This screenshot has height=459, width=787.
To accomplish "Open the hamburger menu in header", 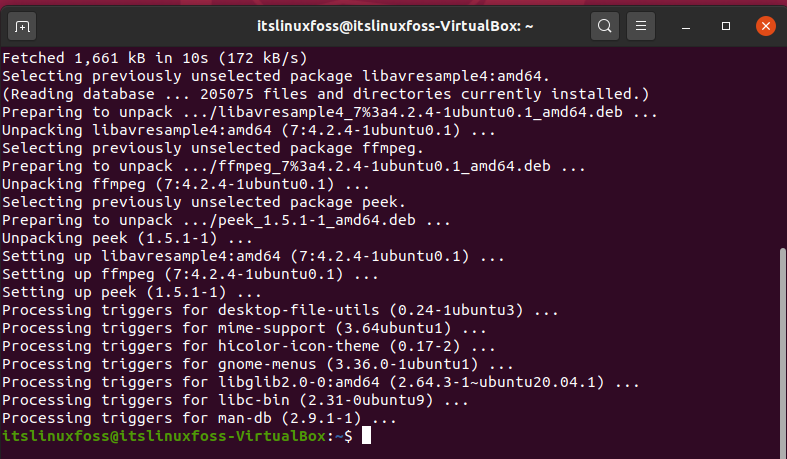I will point(641,26).
